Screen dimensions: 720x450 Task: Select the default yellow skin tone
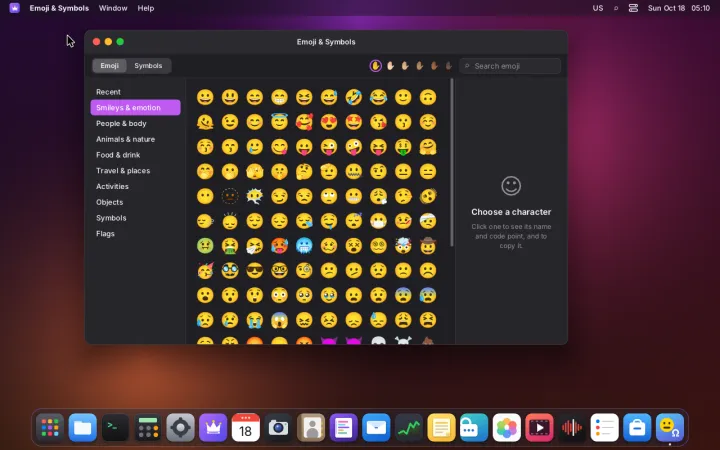tap(376, 66)
